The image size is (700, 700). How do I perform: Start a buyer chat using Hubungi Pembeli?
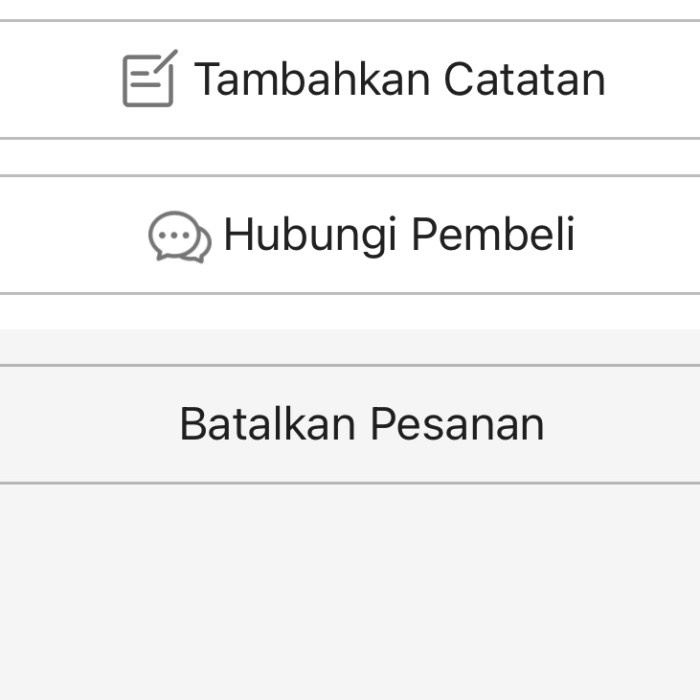coord(399,235)
